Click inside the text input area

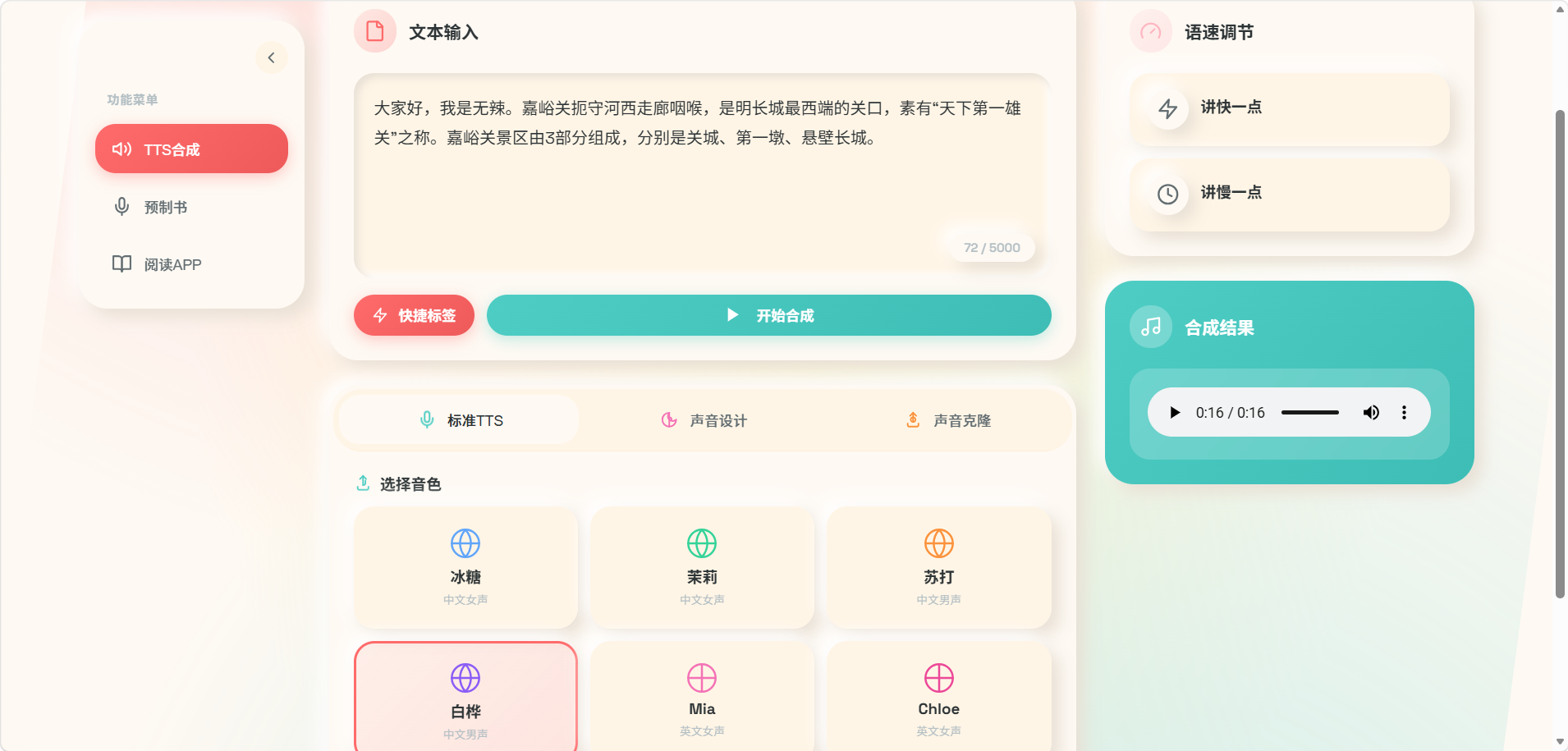coord(703,176)
